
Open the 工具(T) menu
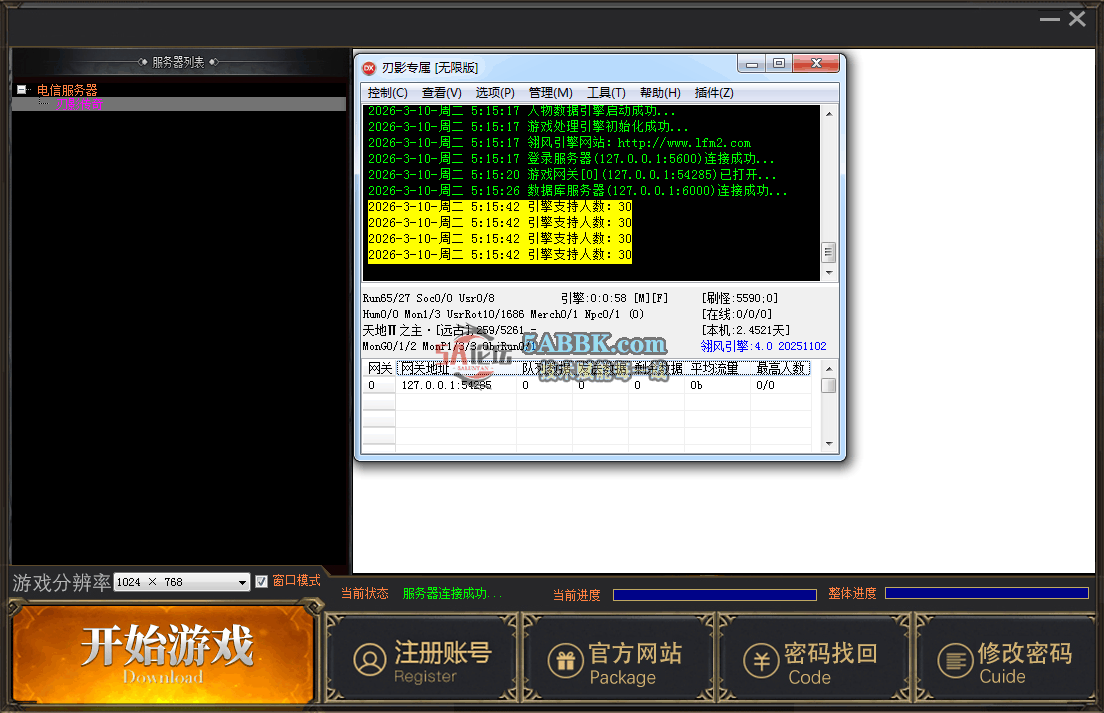tap(605, 91)
